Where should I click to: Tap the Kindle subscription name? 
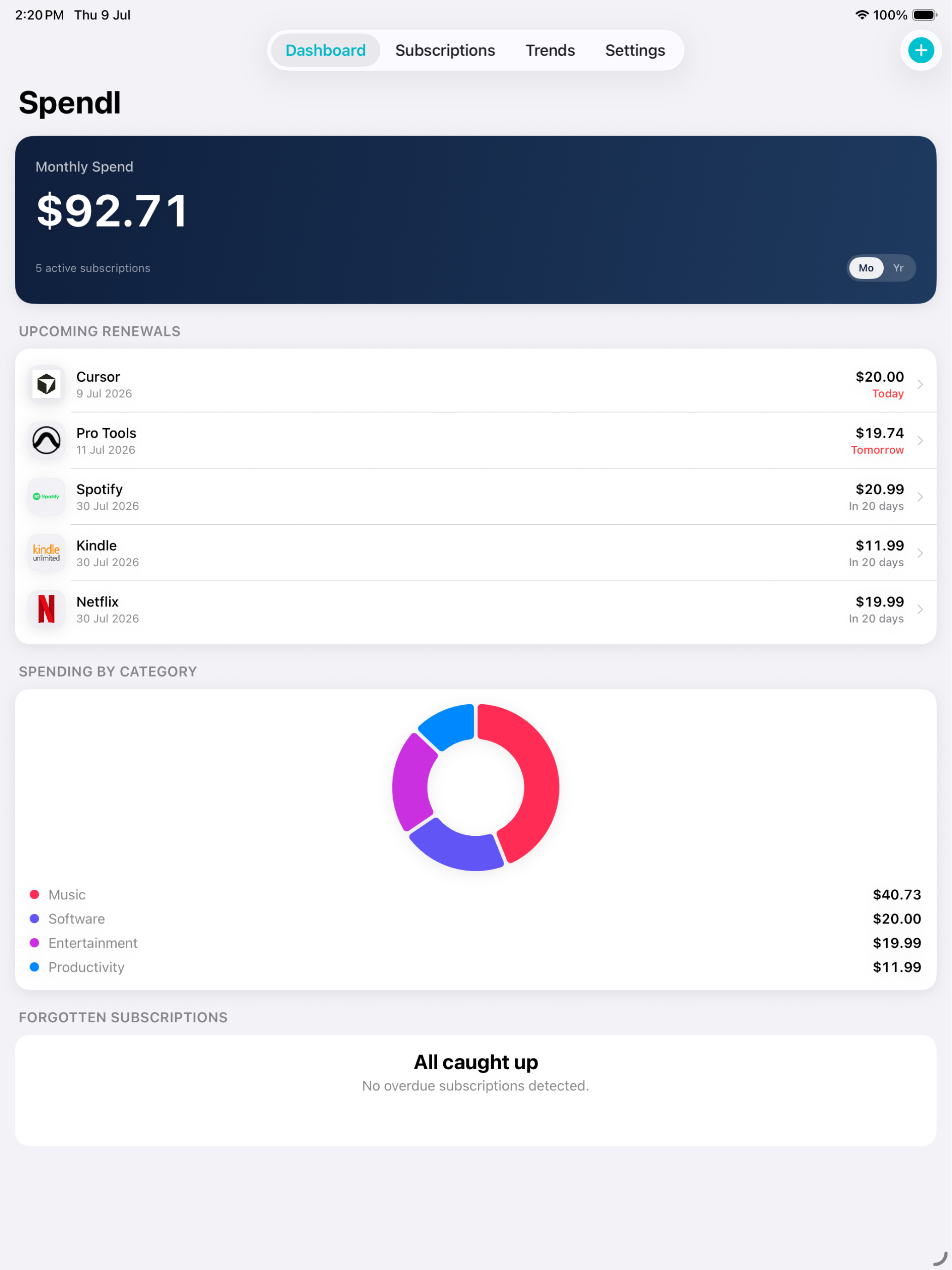click(x=96, y=545)
